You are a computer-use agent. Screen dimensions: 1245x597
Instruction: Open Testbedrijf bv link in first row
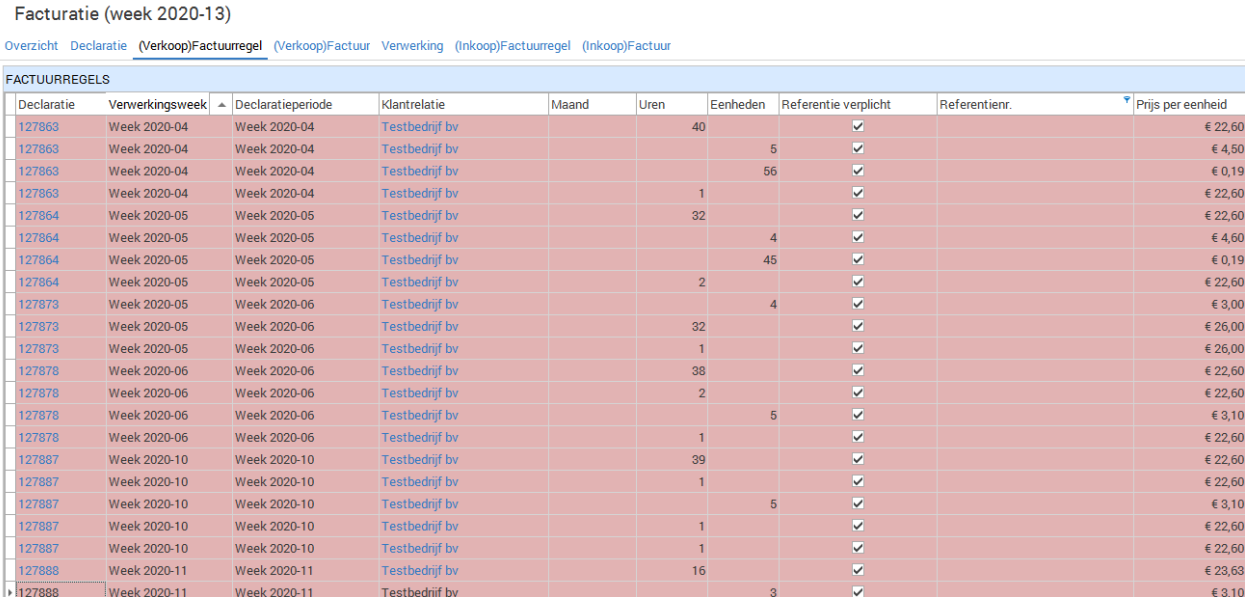click(420, 127)
